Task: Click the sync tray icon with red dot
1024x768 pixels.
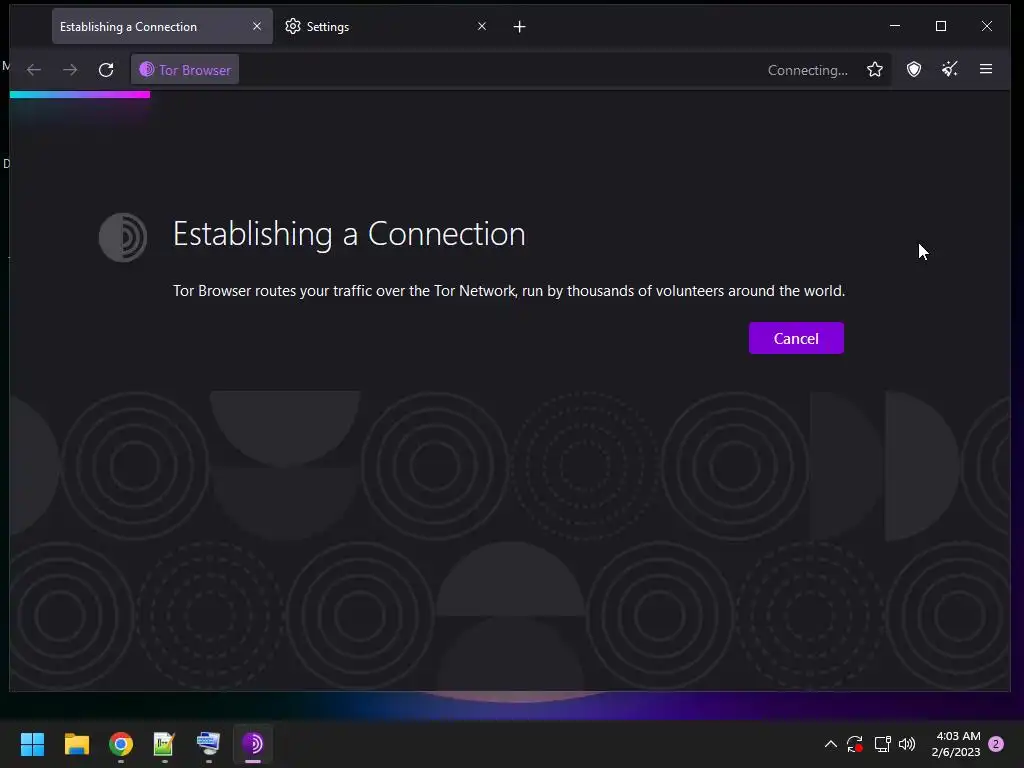Action: (855, 744)
